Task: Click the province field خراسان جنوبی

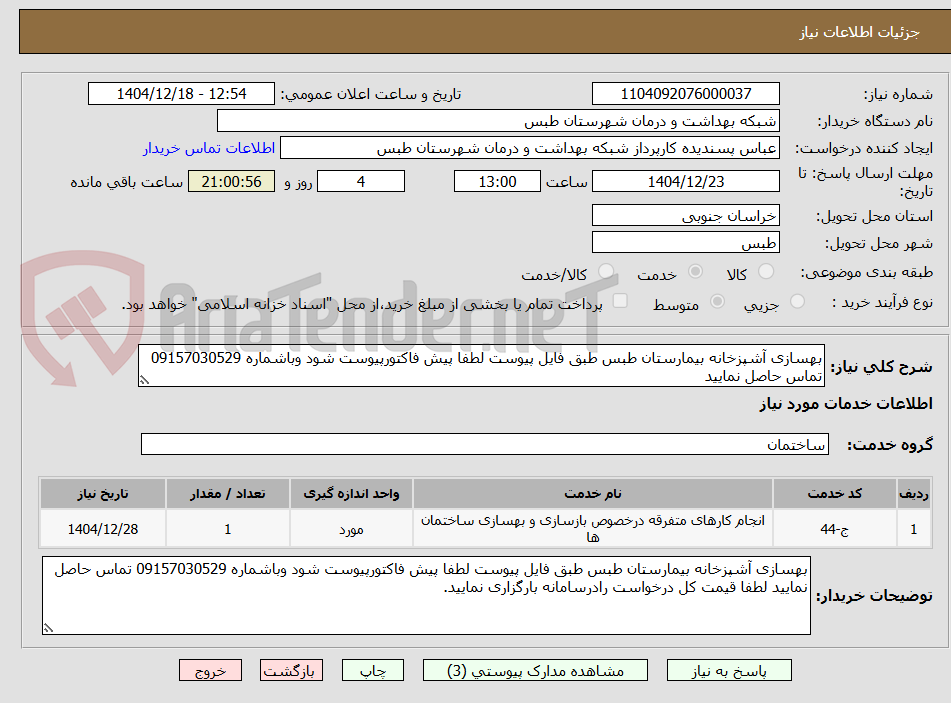Action: (685, 216)
